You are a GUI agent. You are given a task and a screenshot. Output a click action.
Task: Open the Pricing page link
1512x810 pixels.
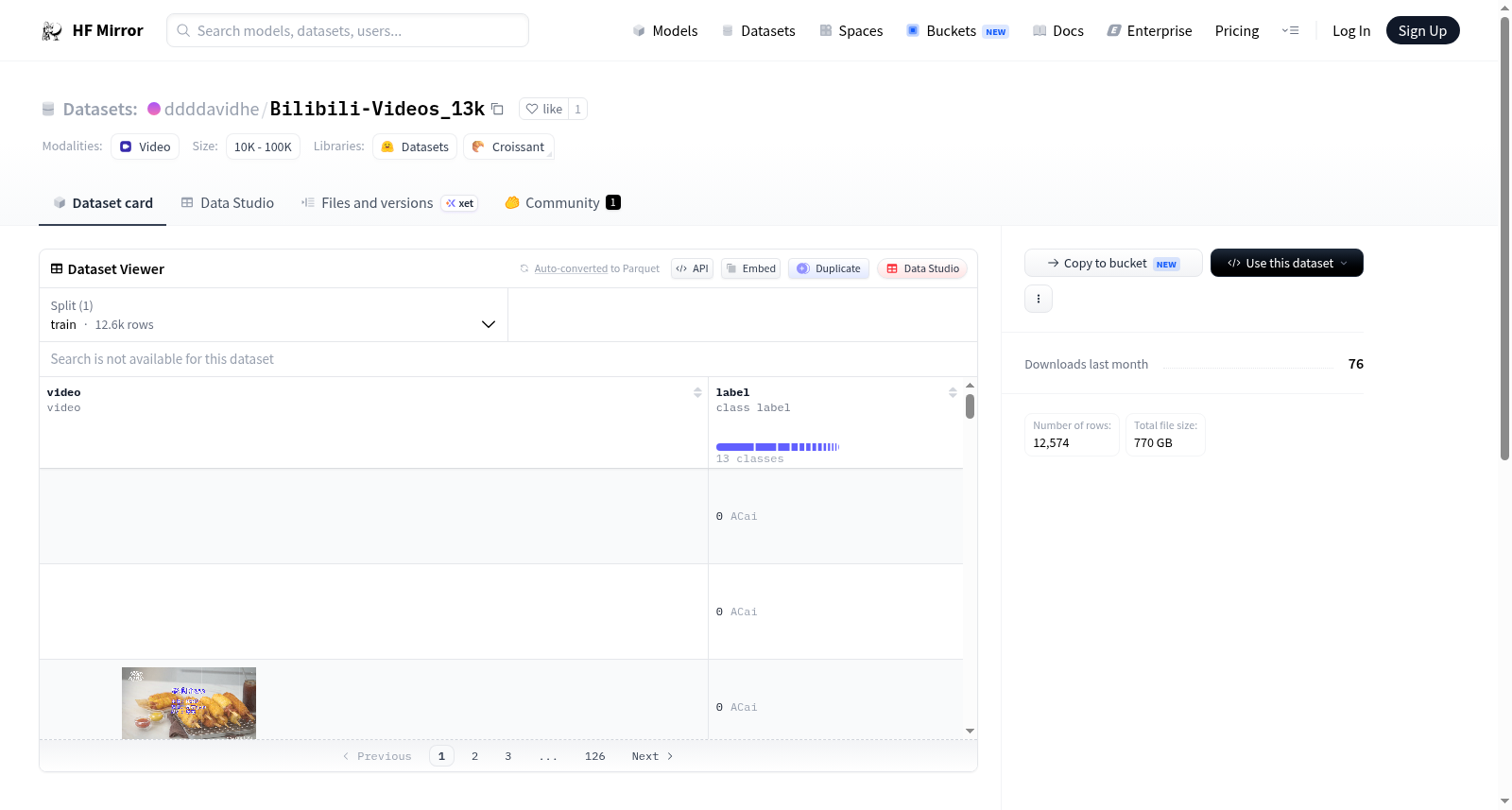click(x=1237, y=31)
